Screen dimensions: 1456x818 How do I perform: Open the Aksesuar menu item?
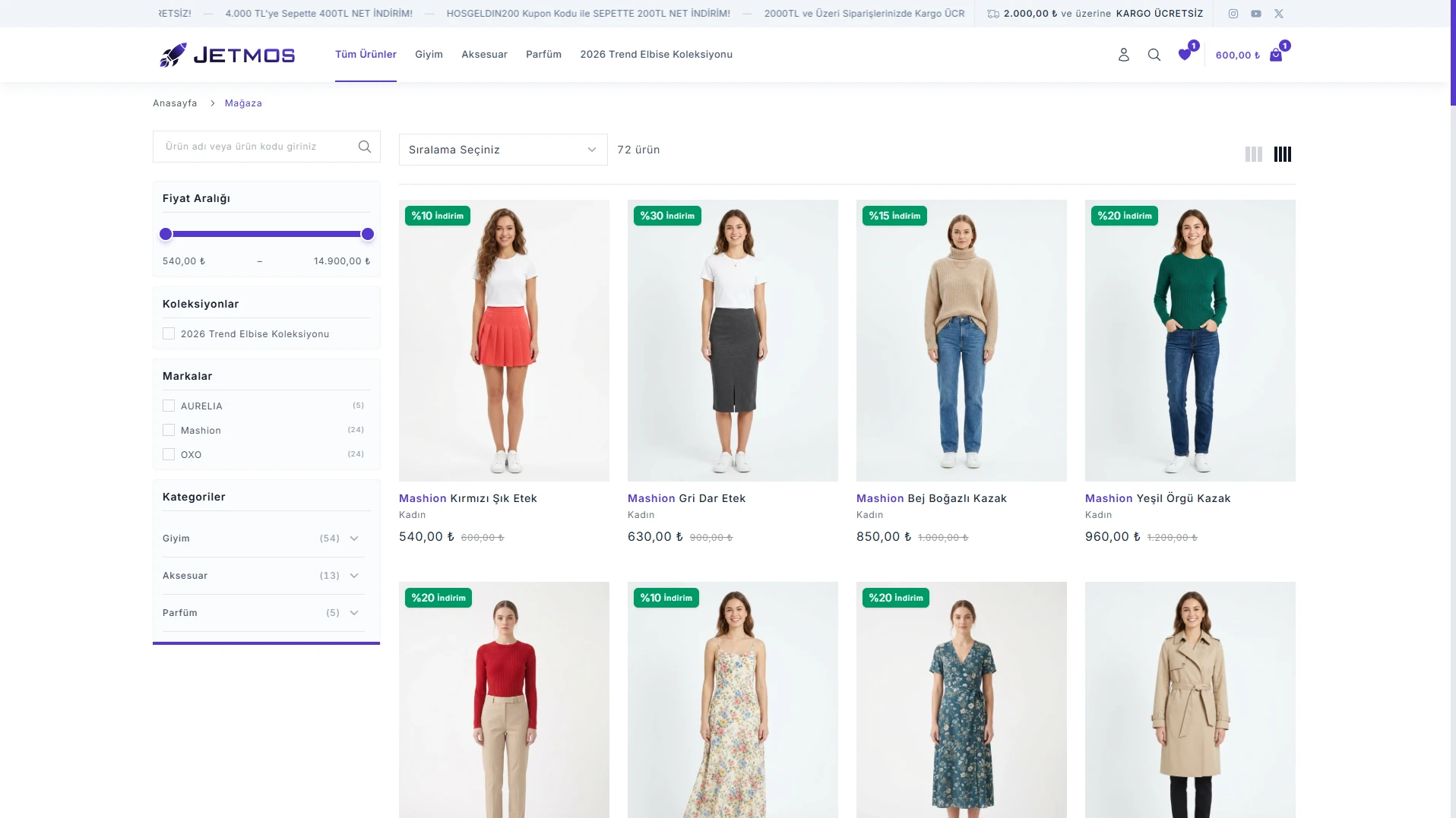point(484,54)
